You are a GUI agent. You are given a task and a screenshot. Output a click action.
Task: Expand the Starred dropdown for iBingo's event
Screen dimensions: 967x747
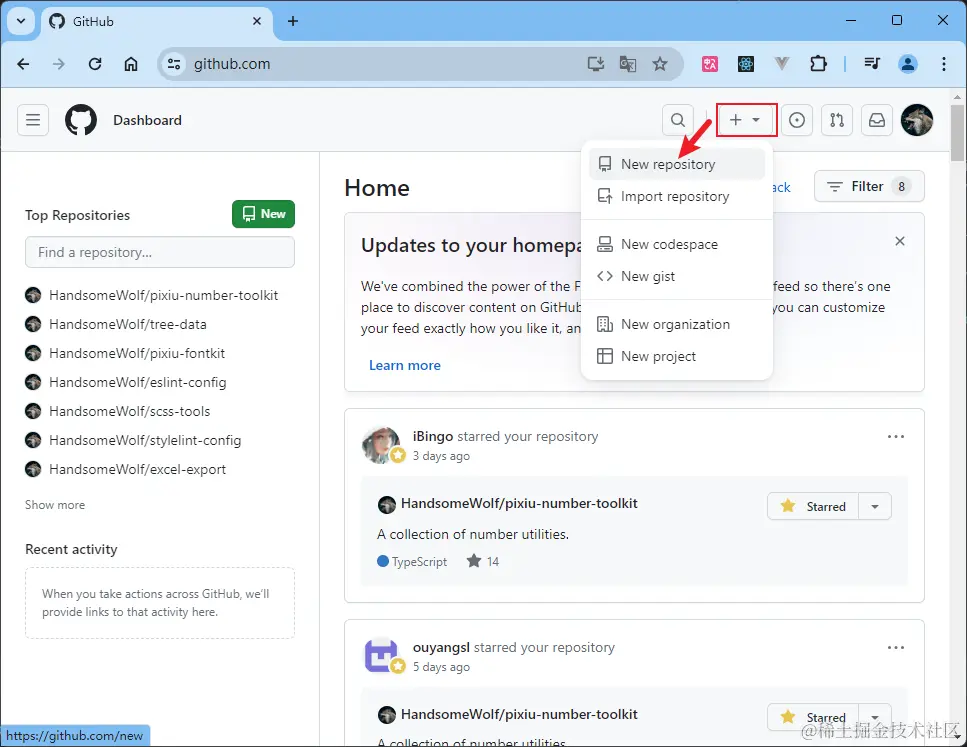[x=874, y=506]
